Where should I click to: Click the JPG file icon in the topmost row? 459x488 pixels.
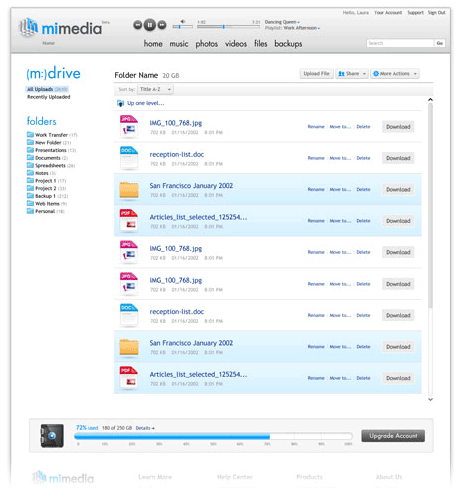click(x=129, y=127)
